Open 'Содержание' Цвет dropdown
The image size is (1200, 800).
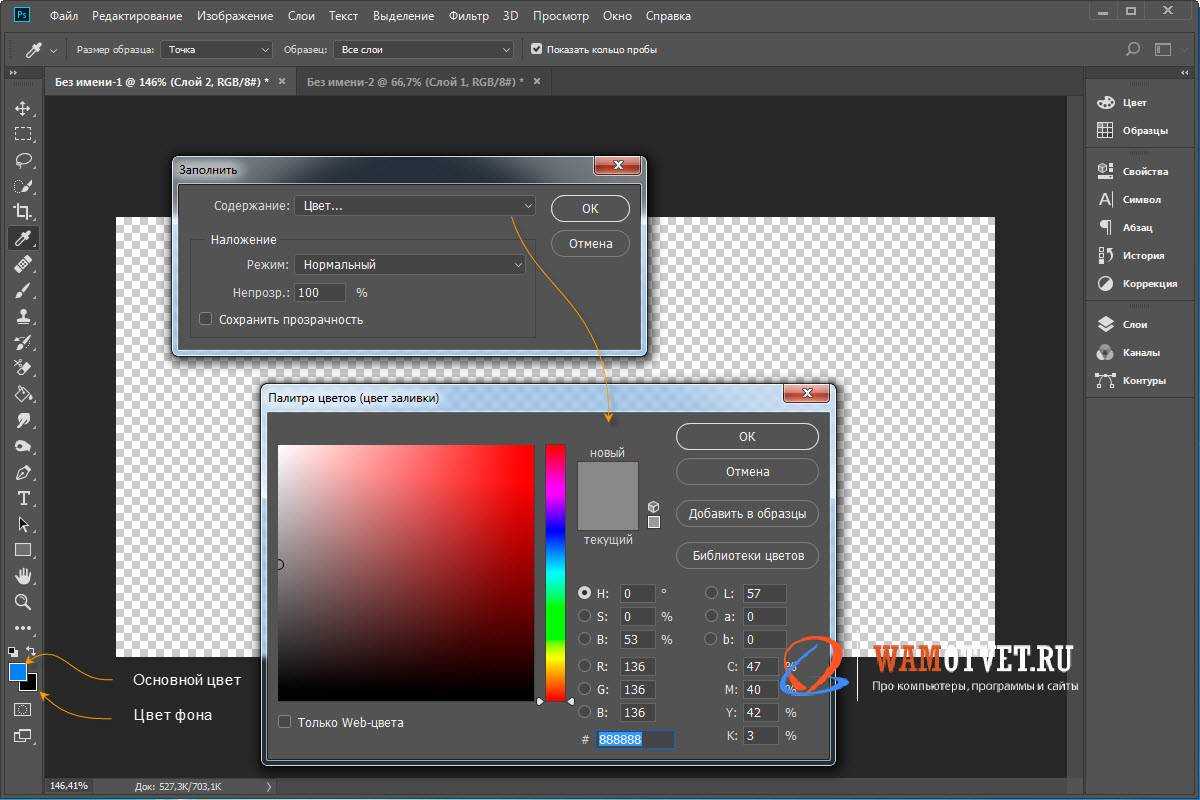tap(415, 205)
